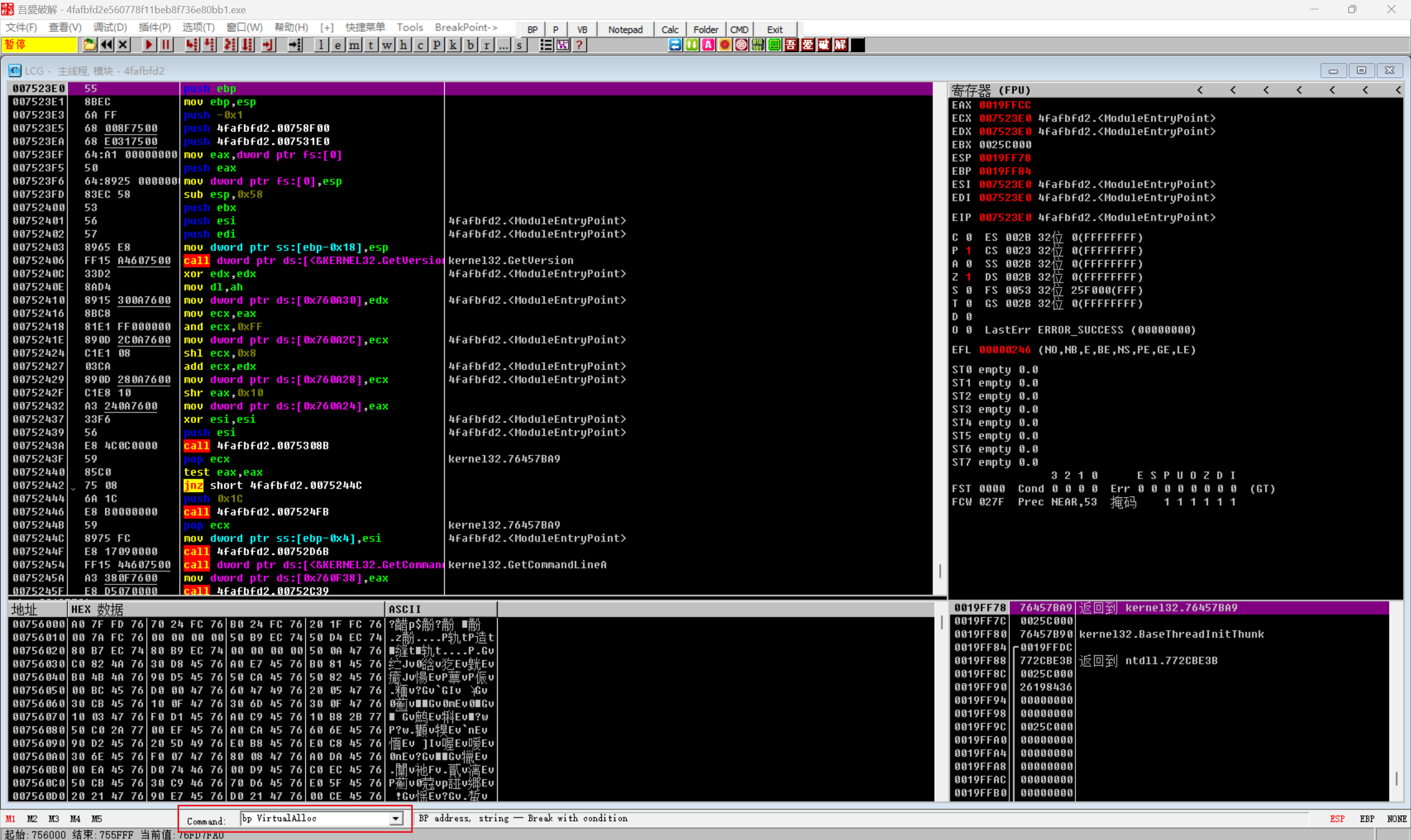Viewport: 1411px width, 840px height.
Task: Open the 文件(F) menu
Action: [21, 27]
